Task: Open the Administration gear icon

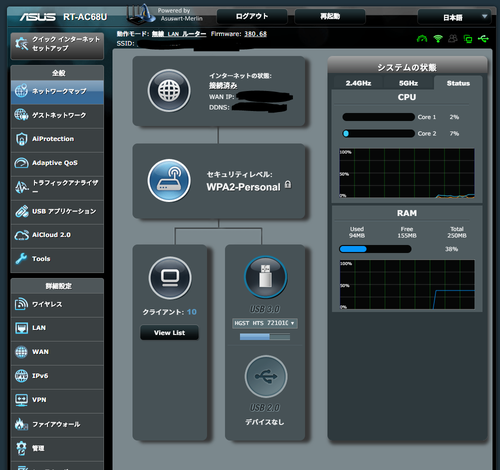Action: pos(21,448)
